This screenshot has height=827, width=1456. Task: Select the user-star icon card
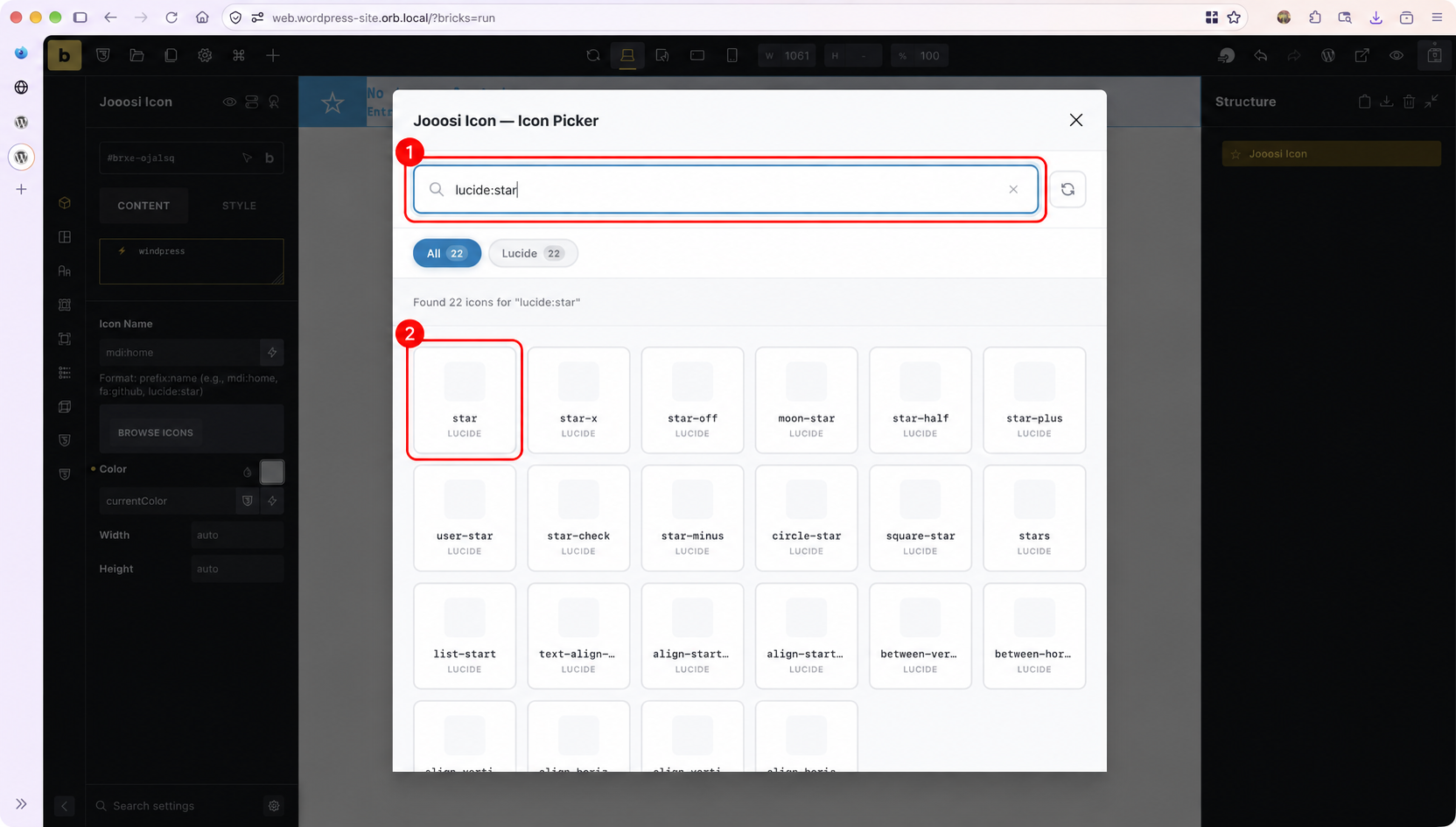tap(465, 518)
